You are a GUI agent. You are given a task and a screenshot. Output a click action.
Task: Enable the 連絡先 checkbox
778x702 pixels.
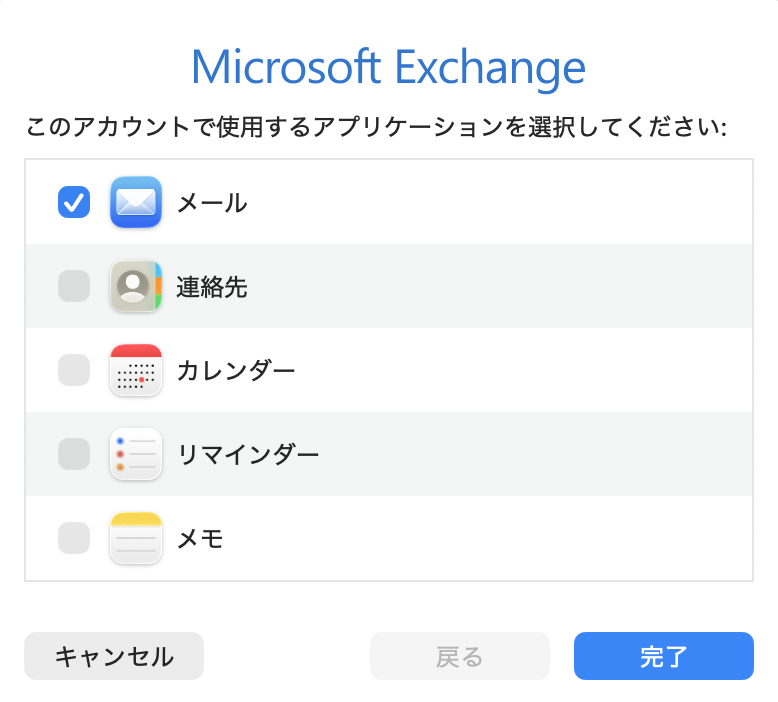pos(74,286)
